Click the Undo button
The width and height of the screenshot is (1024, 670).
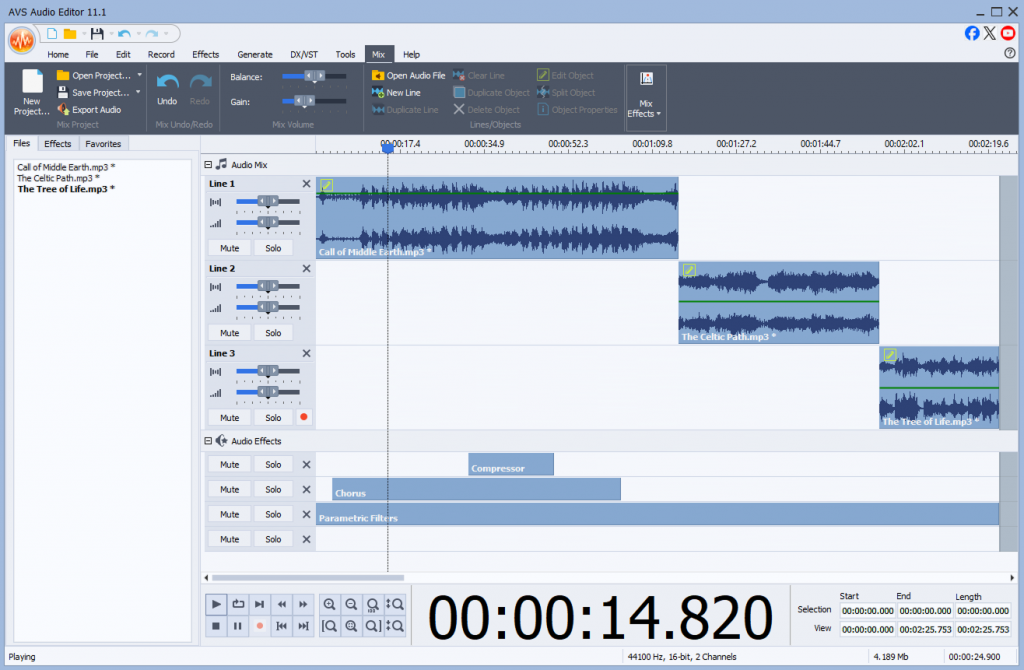coord(167,88)
